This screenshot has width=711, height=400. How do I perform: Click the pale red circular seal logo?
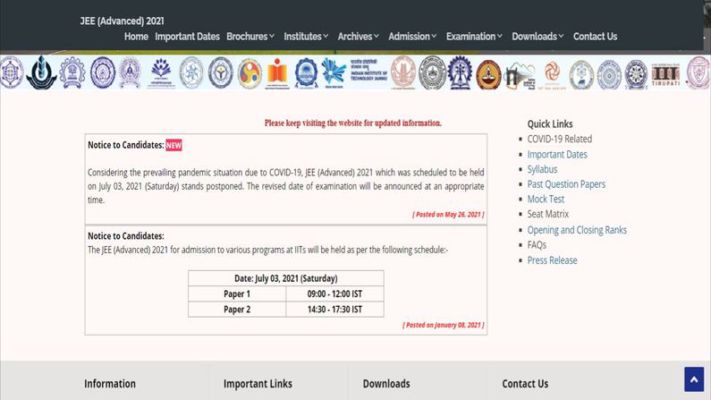point(403,73)
